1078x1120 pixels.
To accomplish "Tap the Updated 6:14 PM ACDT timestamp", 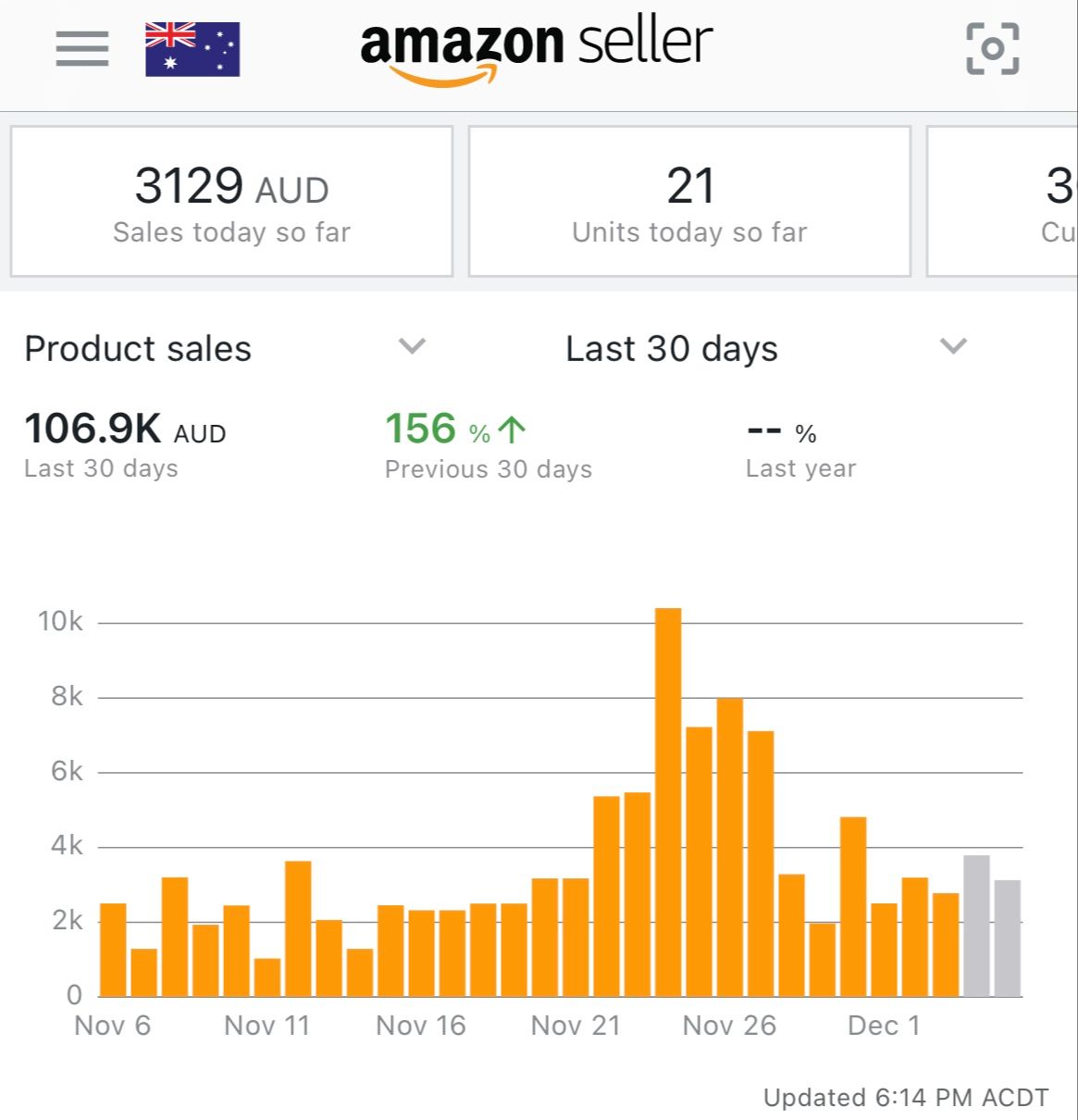I will tap(906, 1098).
